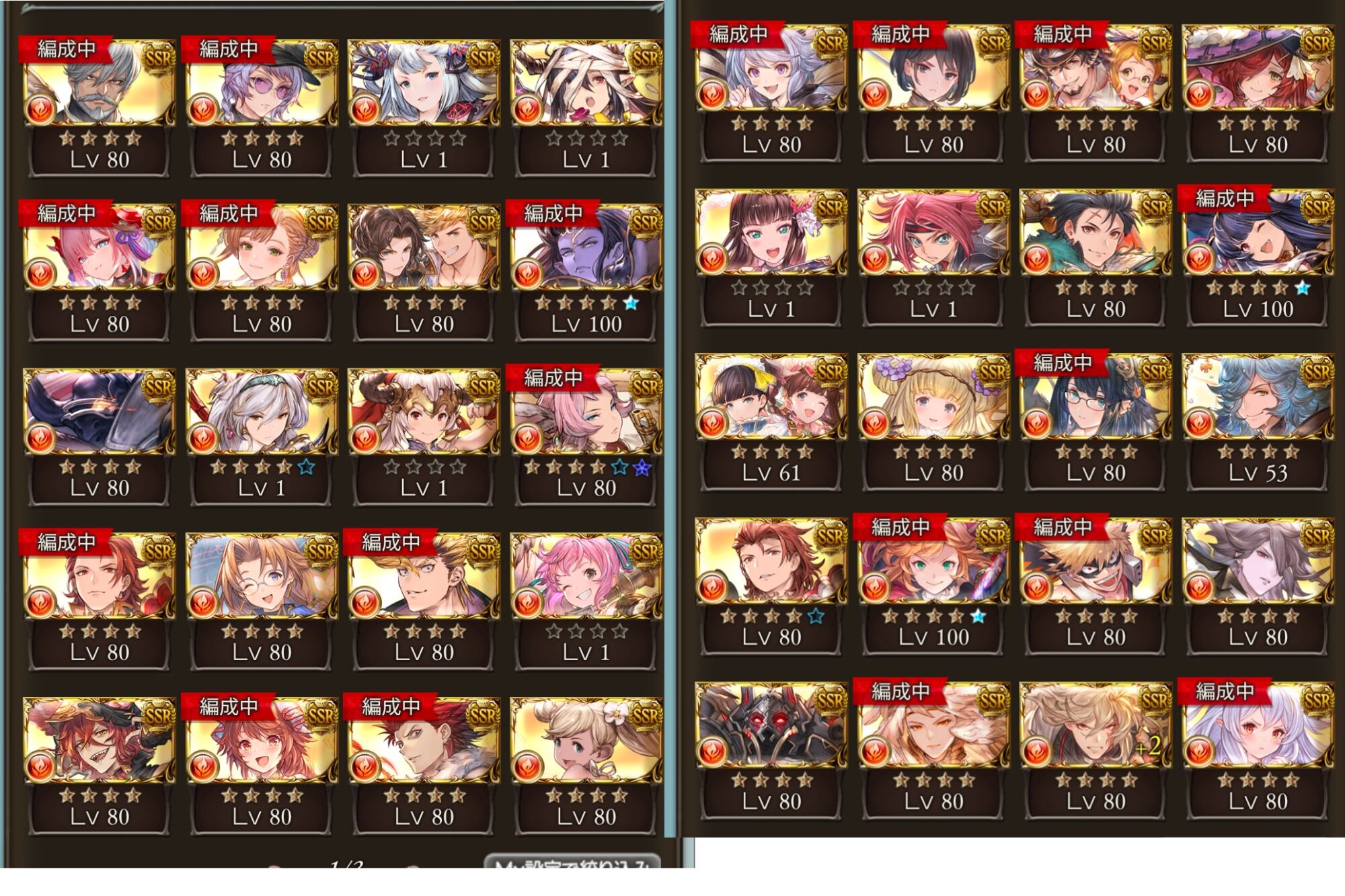Choose the purple-skinned character at Lv 100
Viewport: 1345px width, 896px height.
click(x=586, y=272)
